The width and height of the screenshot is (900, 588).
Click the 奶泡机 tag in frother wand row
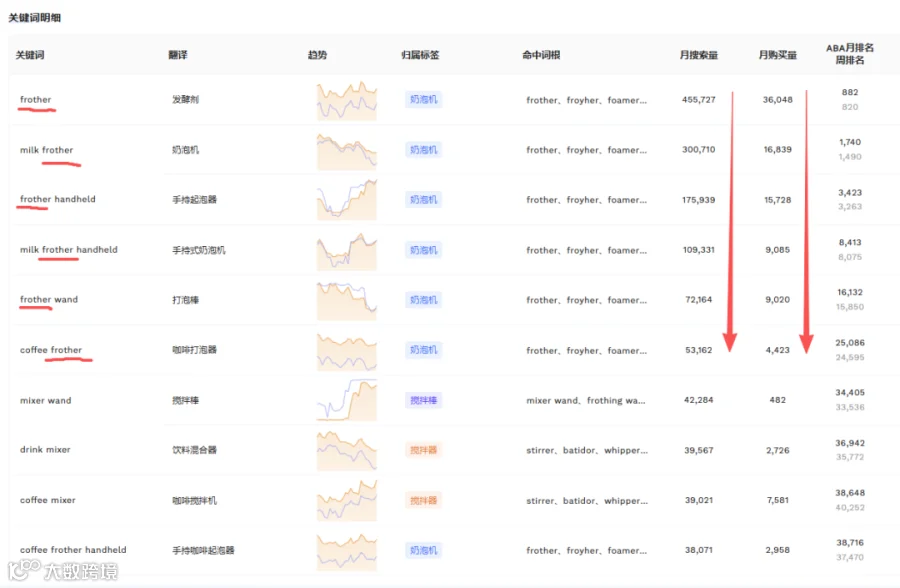click(x=424, y=300)
